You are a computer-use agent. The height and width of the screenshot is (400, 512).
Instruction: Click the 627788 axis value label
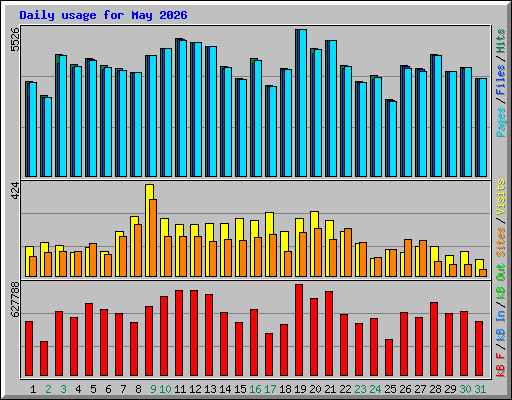click(15, 300)
